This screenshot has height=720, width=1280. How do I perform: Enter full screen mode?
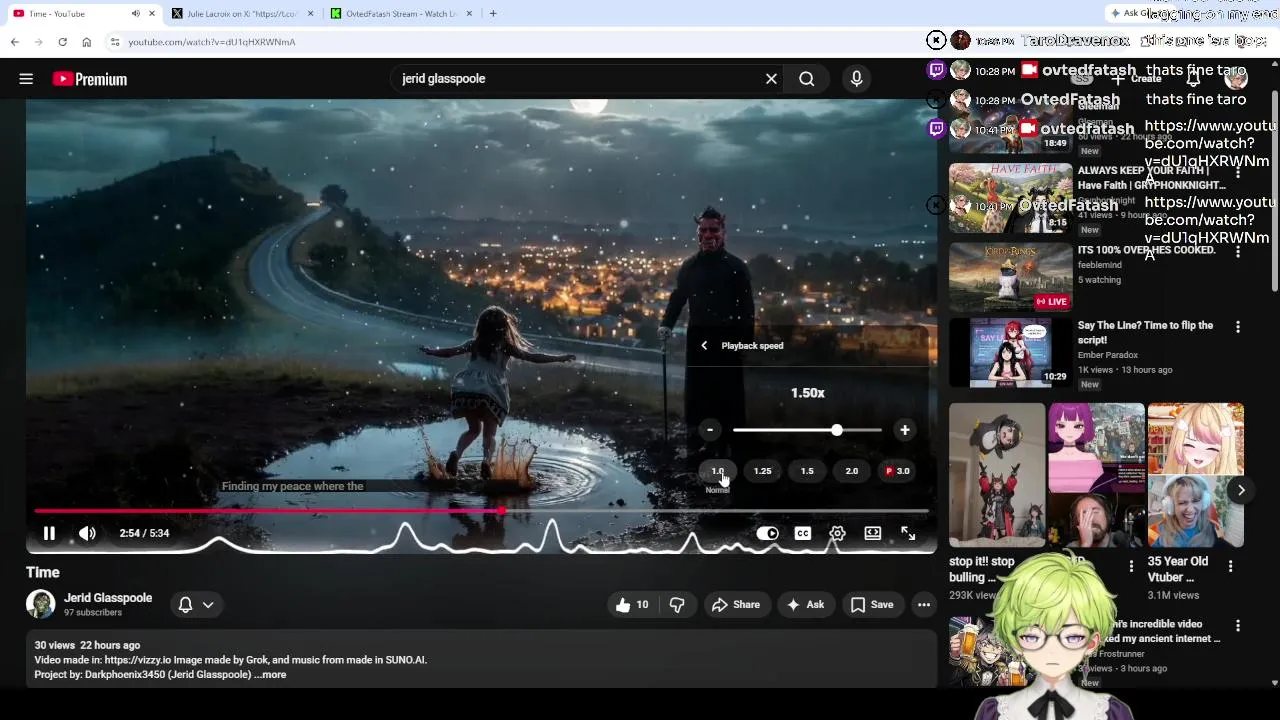[x=908, y=533]
